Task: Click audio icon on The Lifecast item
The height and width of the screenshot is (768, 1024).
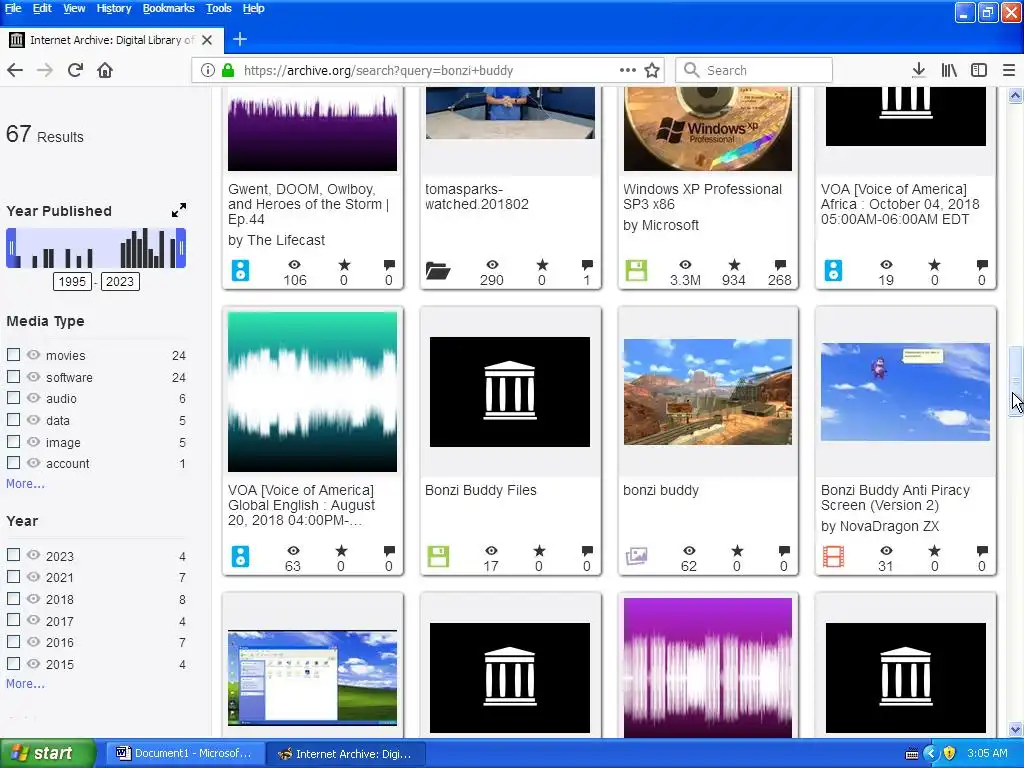Action: click(240, 270)
